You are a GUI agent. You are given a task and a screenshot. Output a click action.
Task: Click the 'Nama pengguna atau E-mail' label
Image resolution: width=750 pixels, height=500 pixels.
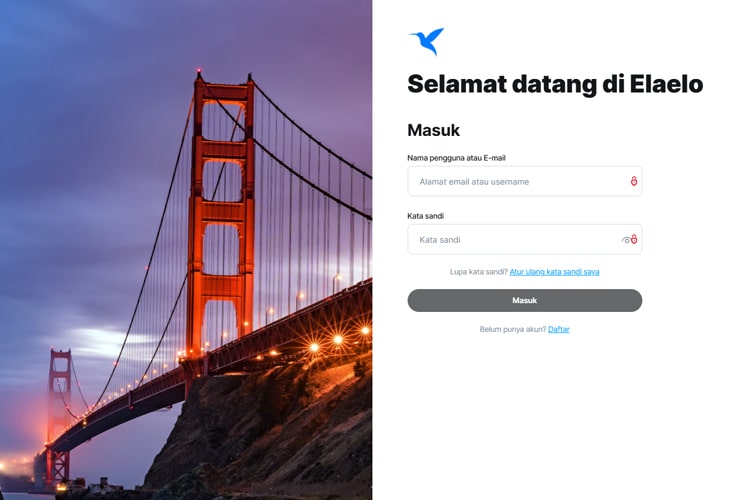point(456,158)
